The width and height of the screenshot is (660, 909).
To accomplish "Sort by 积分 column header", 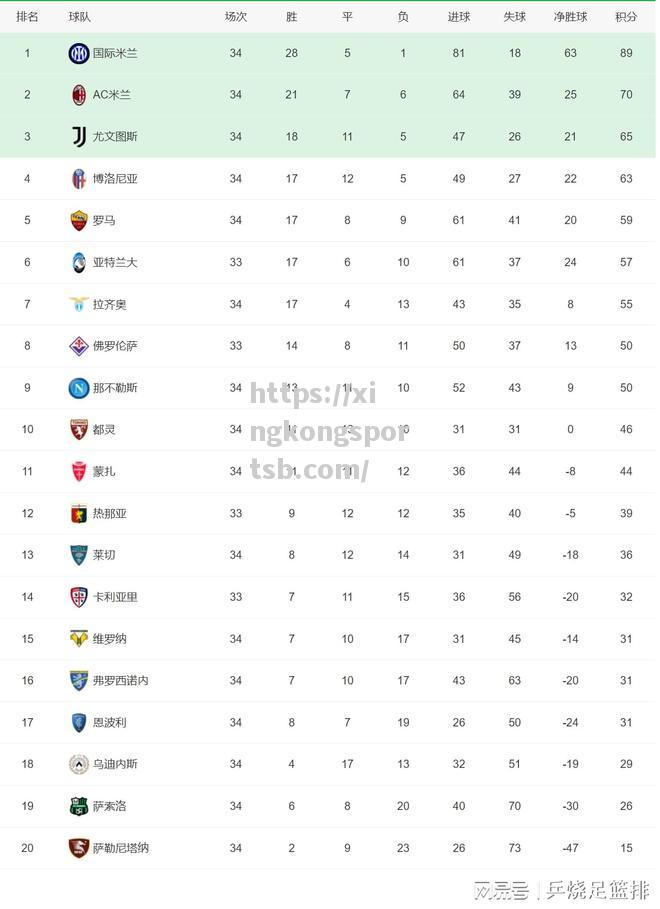I will click(x=626, y=17).
